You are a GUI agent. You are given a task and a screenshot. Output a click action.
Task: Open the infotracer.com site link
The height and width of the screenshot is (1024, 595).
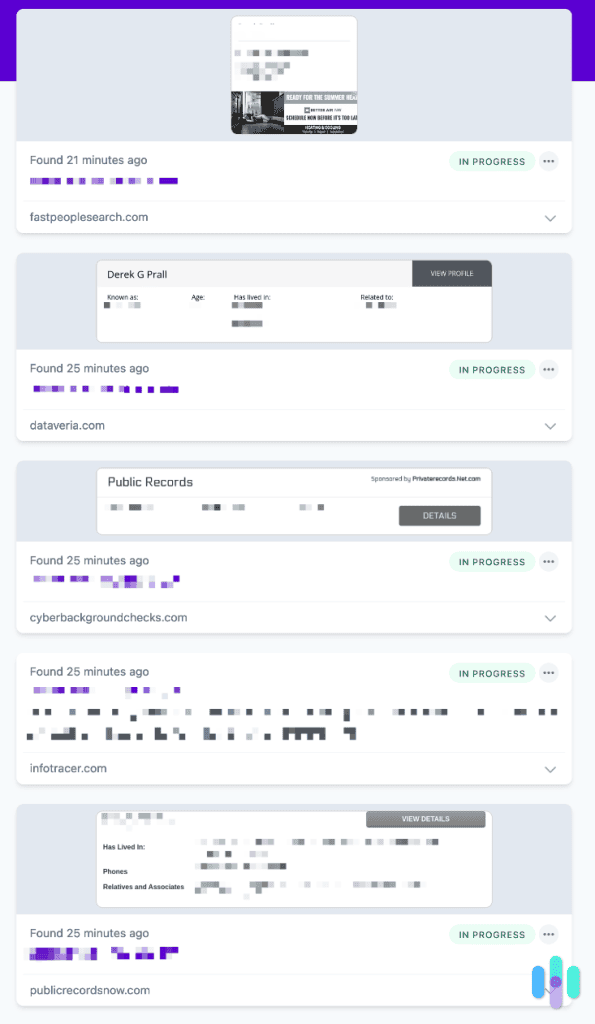point(67,769)
